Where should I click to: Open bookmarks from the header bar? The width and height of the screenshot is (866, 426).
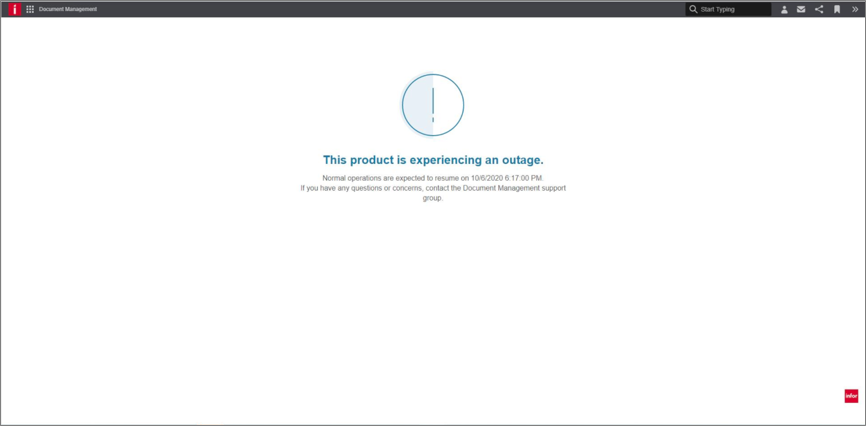click(837, 9)
